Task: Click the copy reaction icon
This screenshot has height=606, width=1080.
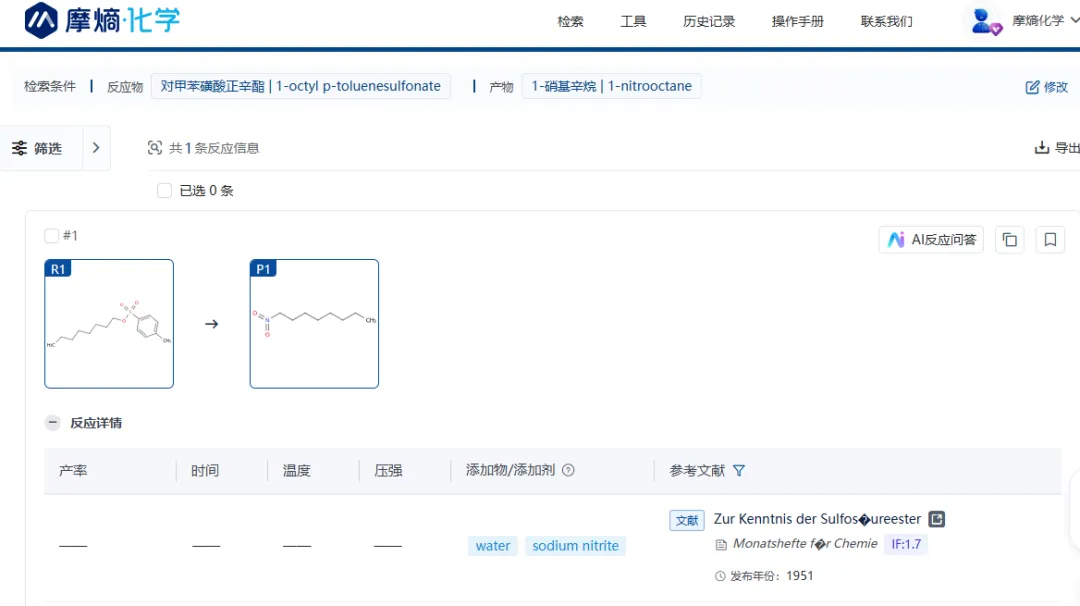Action: pos(1010,240)
